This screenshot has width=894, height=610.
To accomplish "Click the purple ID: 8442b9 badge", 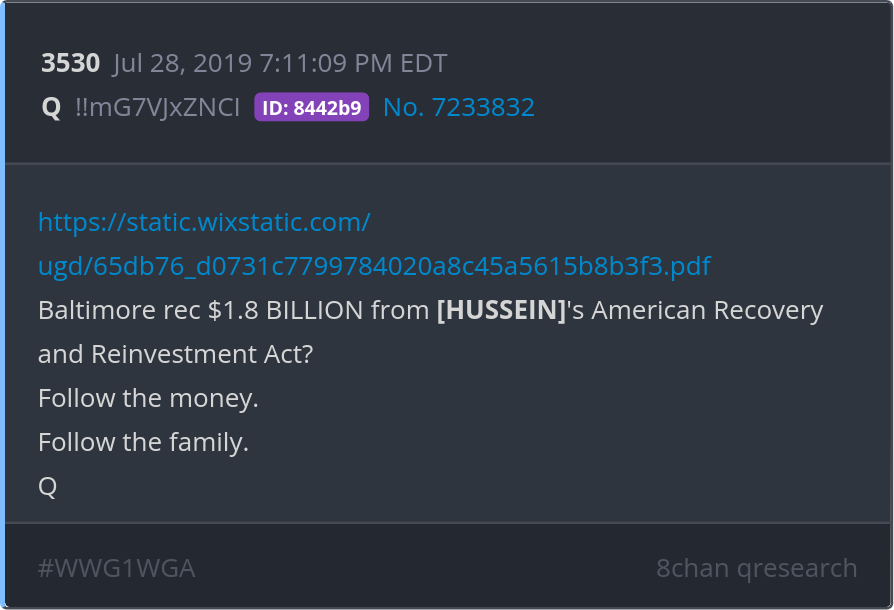I will coord(311,107).
